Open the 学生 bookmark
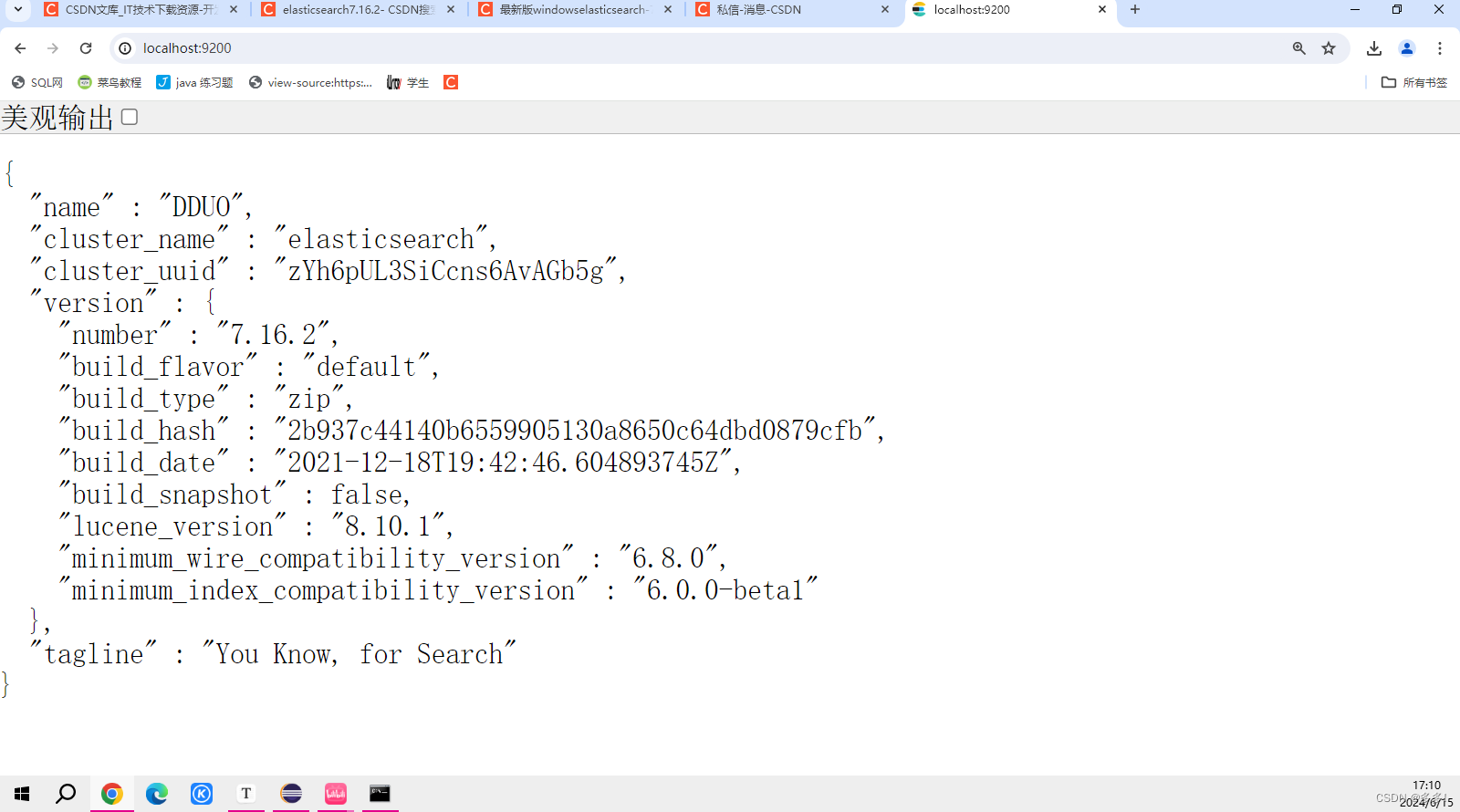 pos(408,82)
